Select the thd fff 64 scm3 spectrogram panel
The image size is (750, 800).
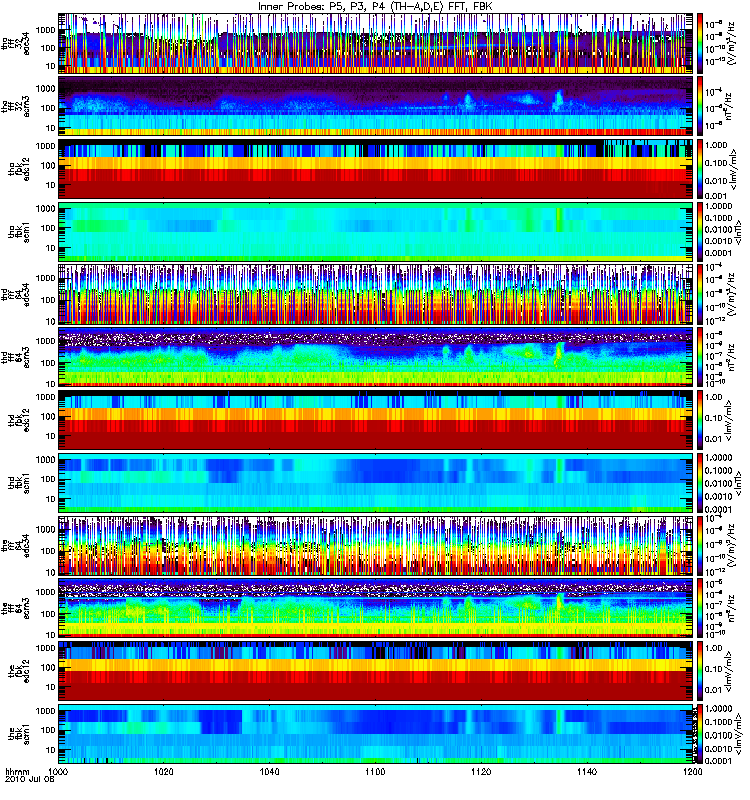pos(375,357)
